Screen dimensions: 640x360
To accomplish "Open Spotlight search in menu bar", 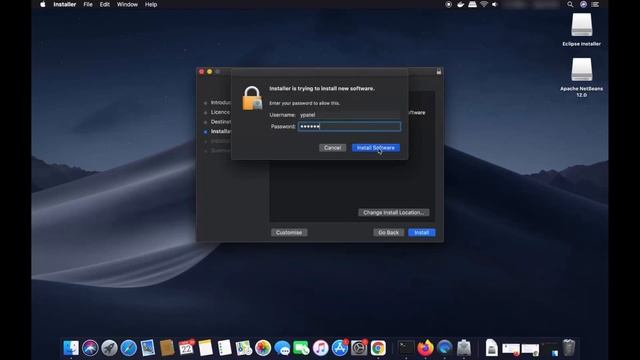I will [570, 4].
